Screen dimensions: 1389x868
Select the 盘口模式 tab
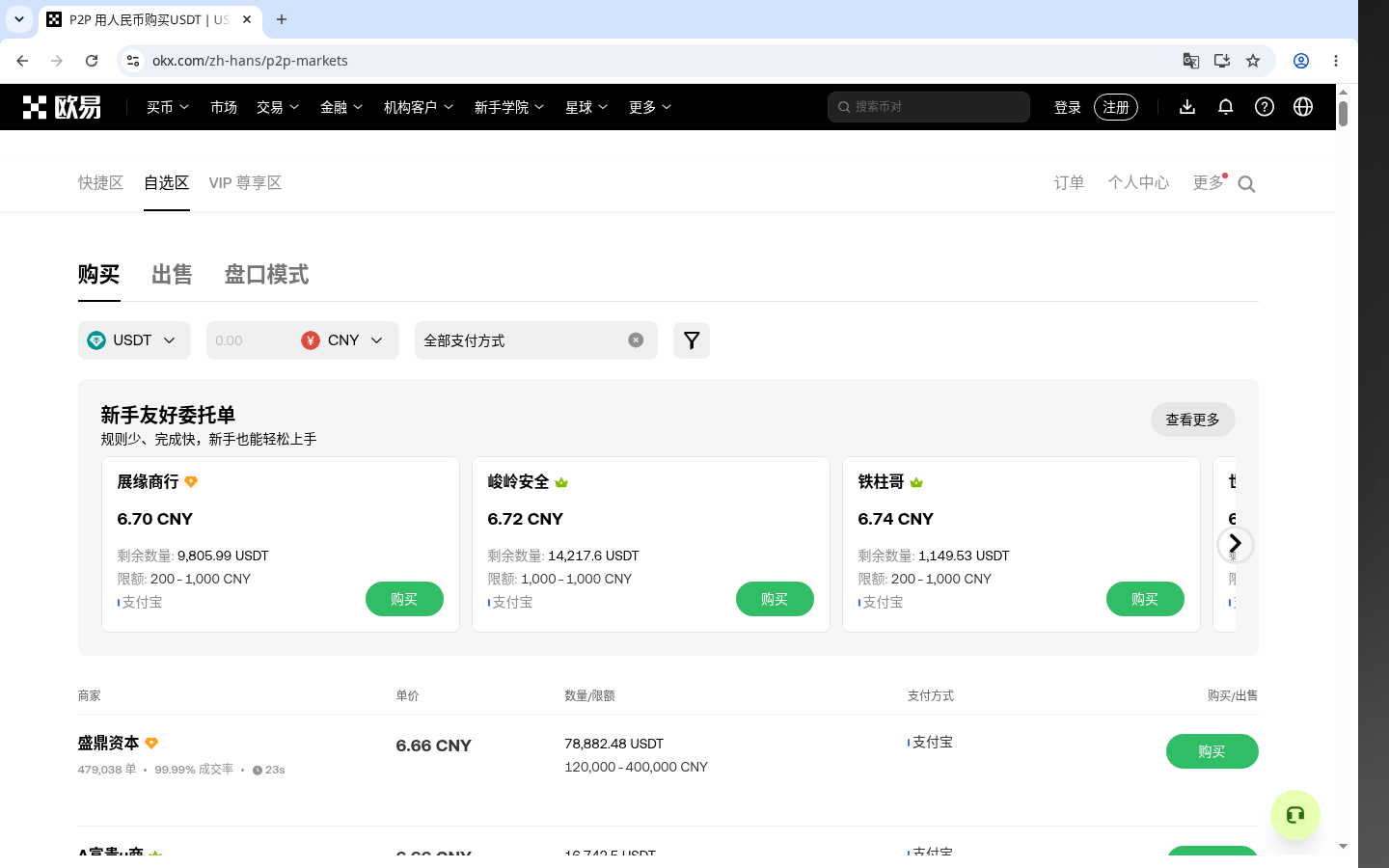266,275
